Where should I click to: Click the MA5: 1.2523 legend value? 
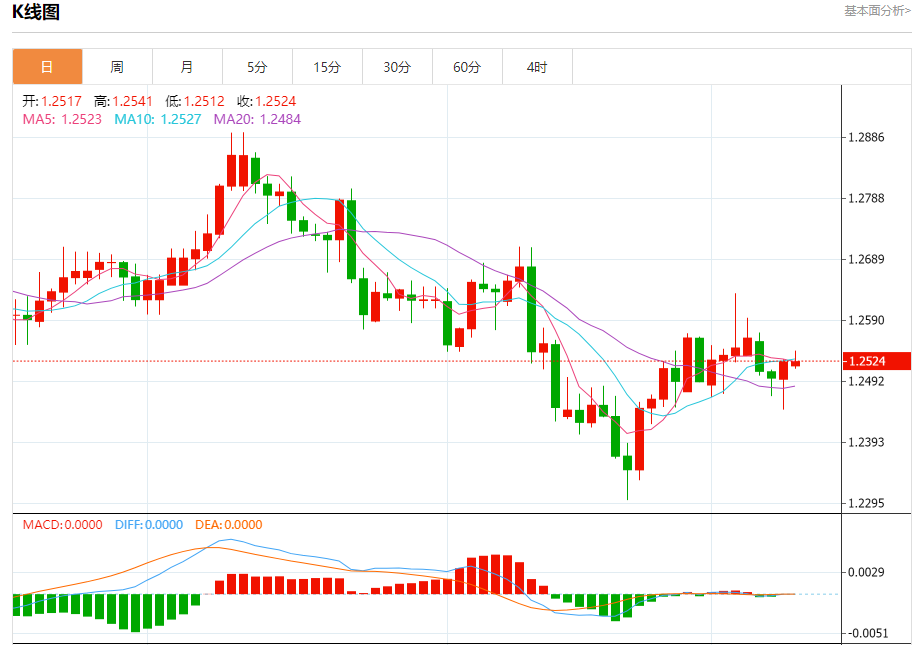[62, 119]
